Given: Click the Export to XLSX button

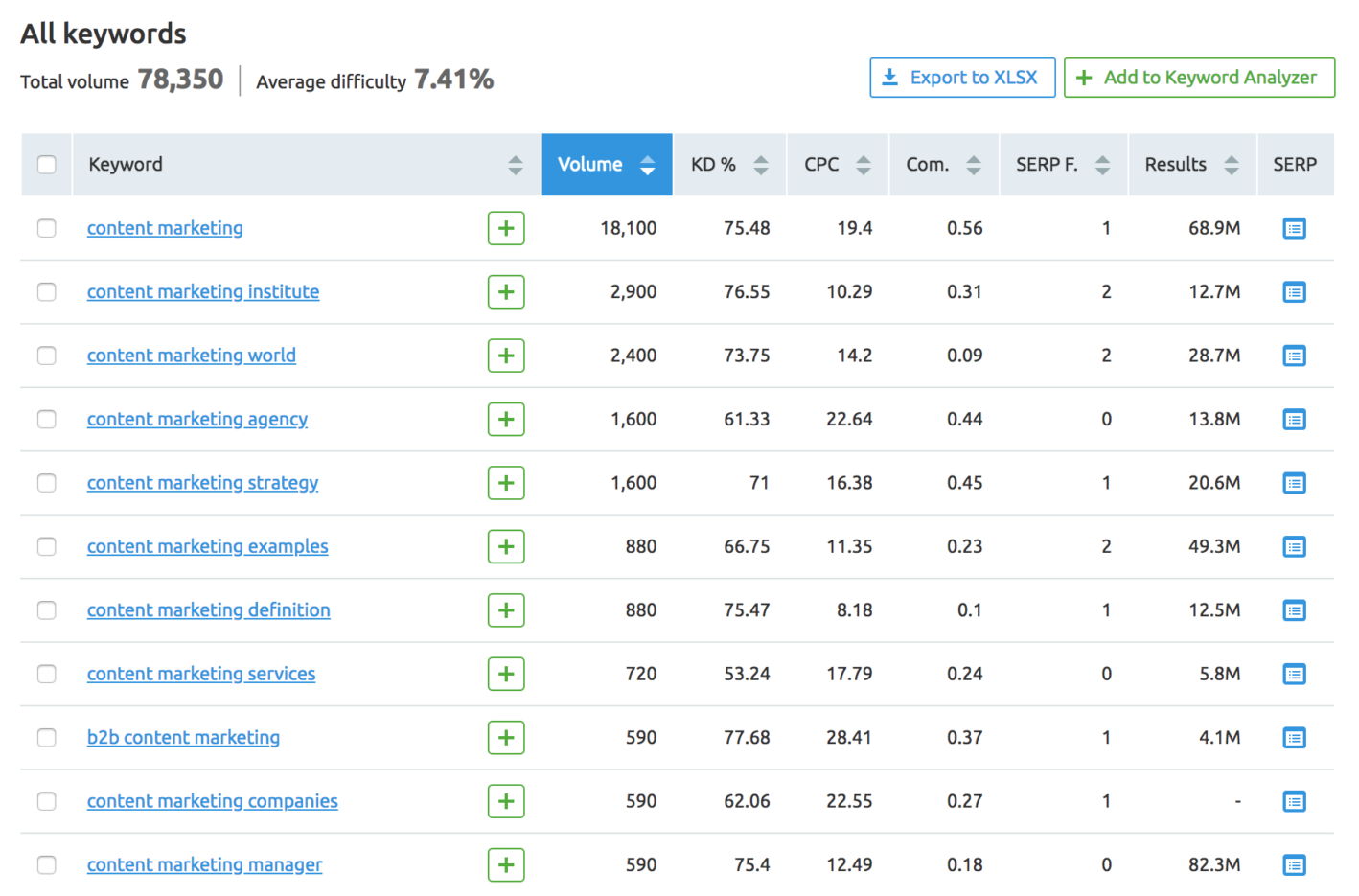Looking at the screenshot, I should (962, 78).
